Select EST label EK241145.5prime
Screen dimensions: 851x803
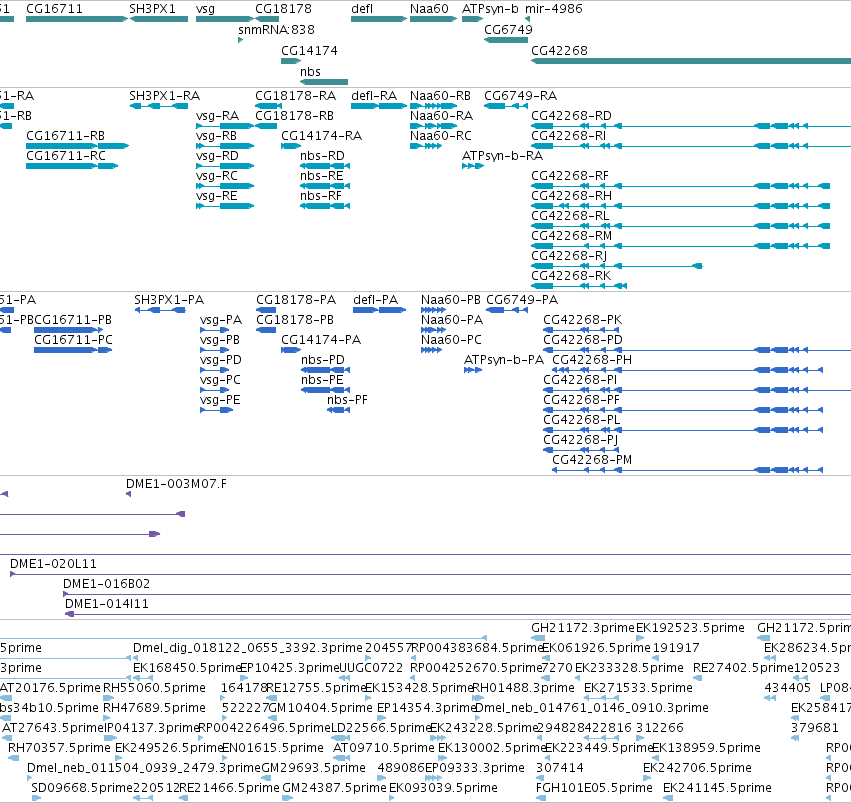717,788
